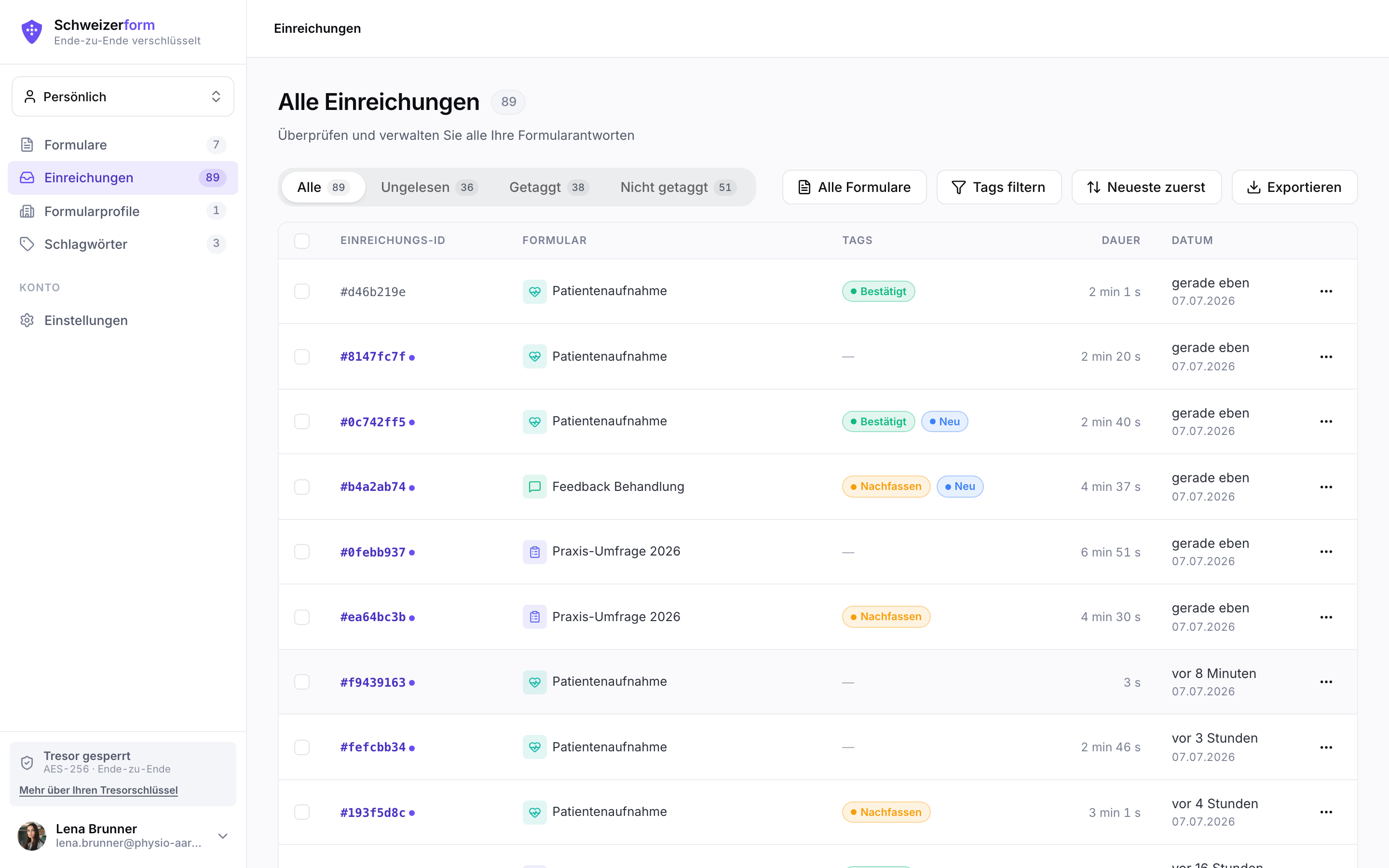Expand Lena Brunner account menu chevron
The image size is (1389, 868).
(x=223, y=836)
